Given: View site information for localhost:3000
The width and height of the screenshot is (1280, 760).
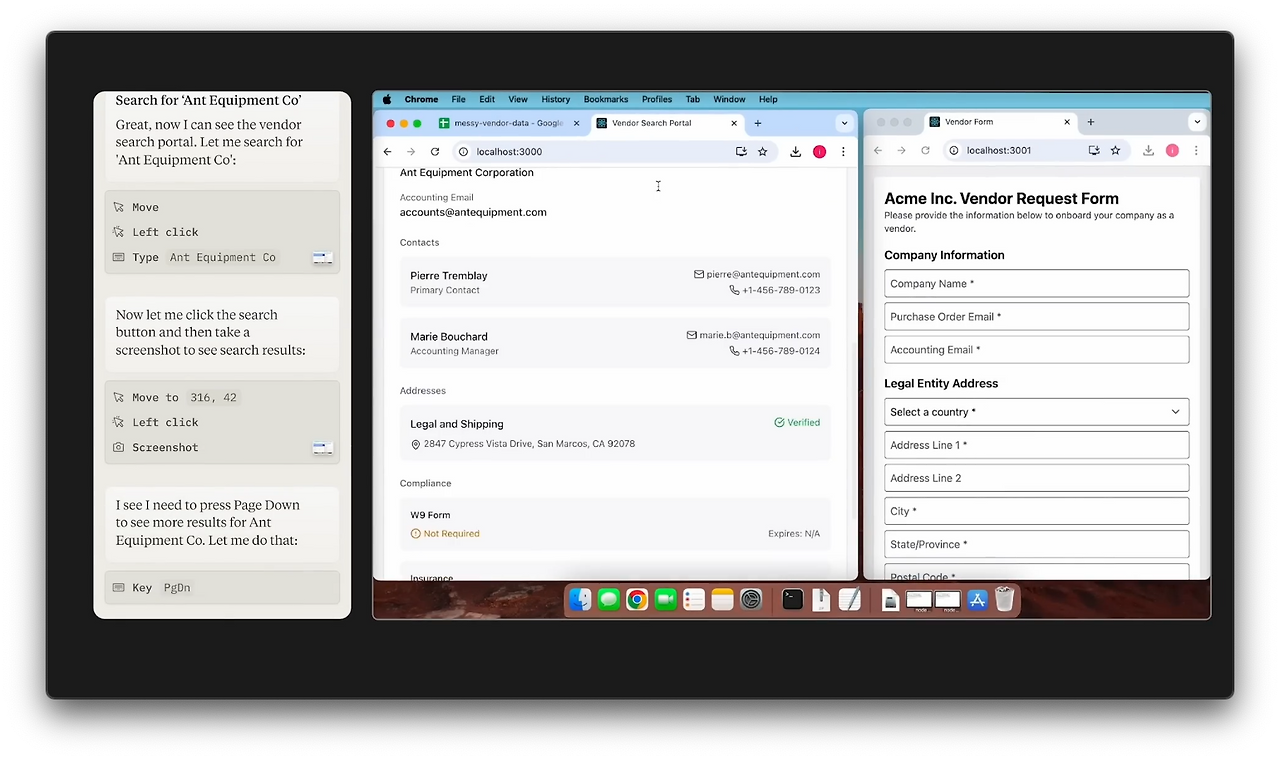Looking at the screenshot, I should (463, 152).
